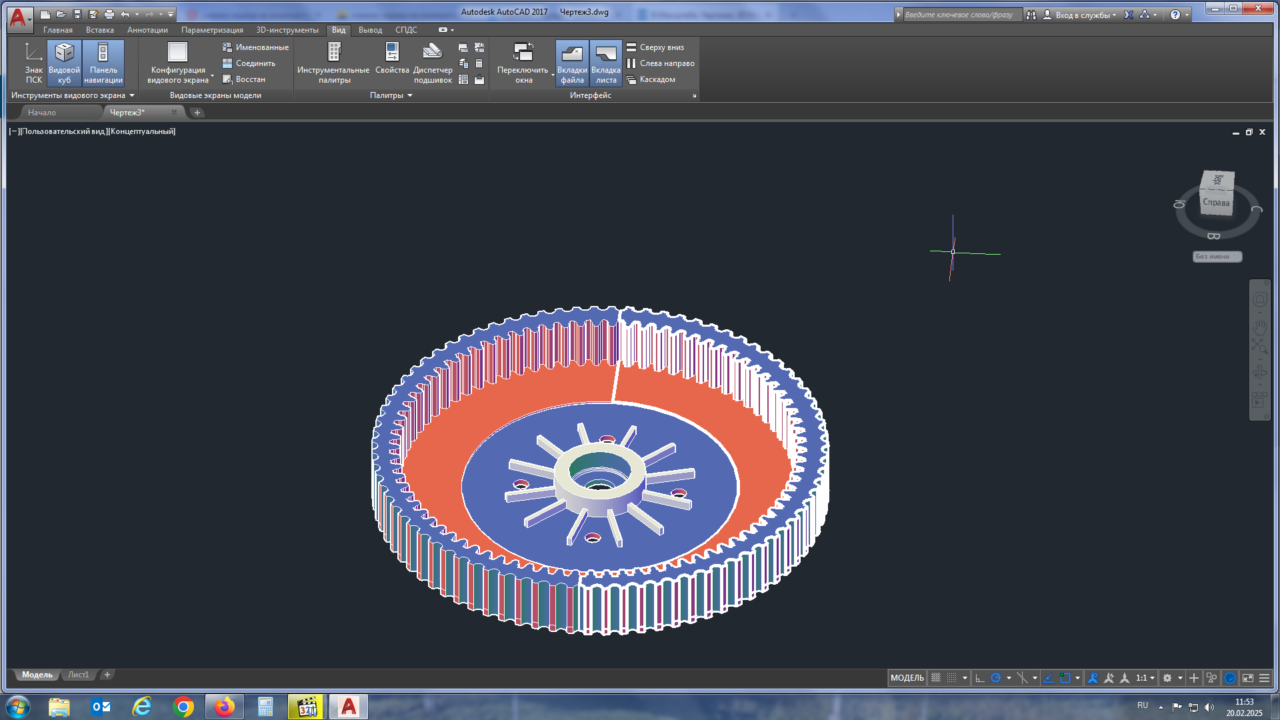Click Save icon in quick access toolbar
The height and width of the screenshot is (720, 1280).
click(79, 14)
